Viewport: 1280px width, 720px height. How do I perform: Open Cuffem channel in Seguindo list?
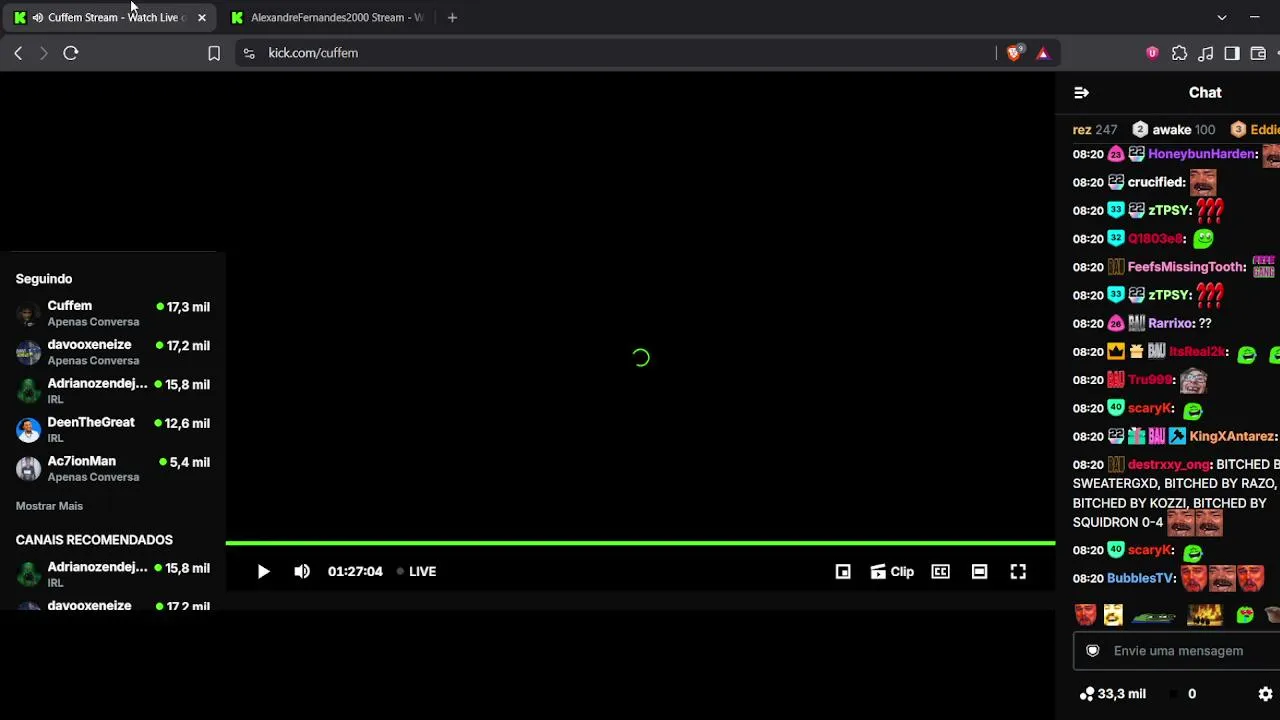(x=113, y=313)
